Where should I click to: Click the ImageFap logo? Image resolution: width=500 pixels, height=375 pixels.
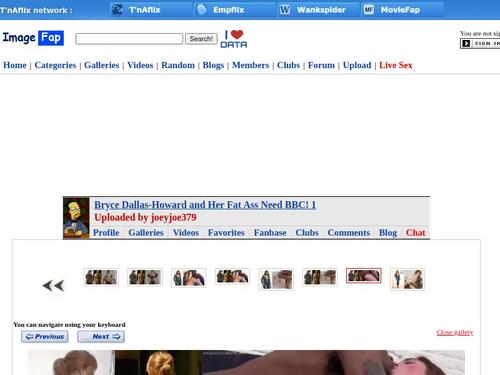tap(33, 38)
